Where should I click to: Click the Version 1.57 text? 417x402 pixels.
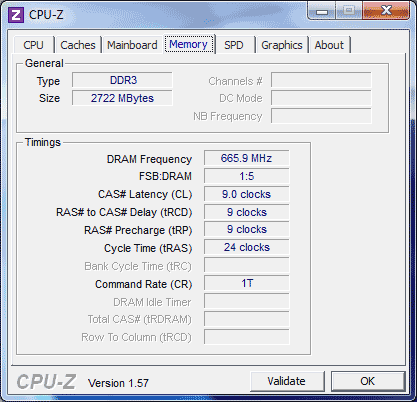118,383
